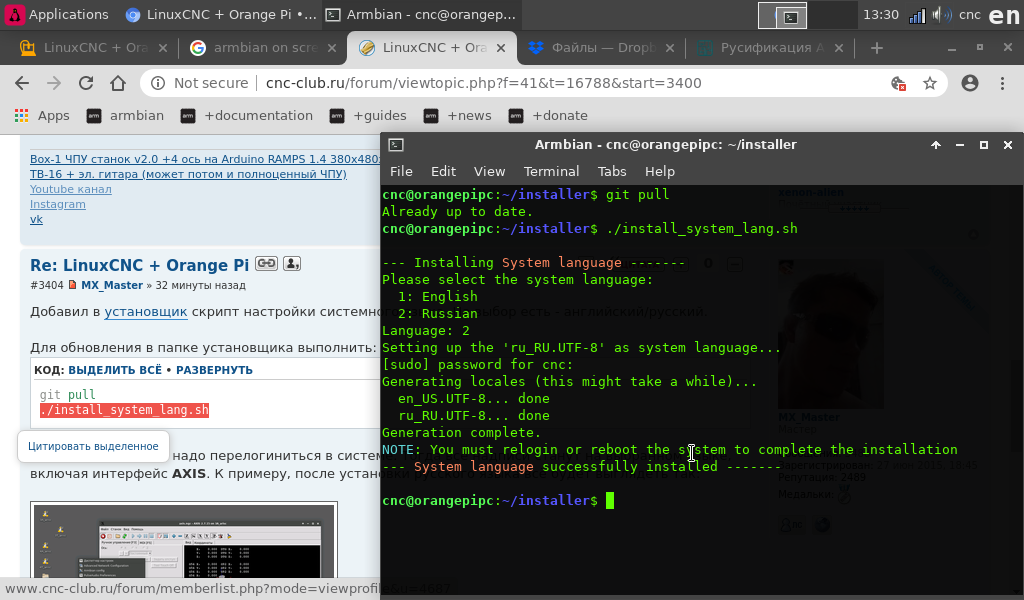
Task: Open the browser home page
Action: tap(118, 83)
